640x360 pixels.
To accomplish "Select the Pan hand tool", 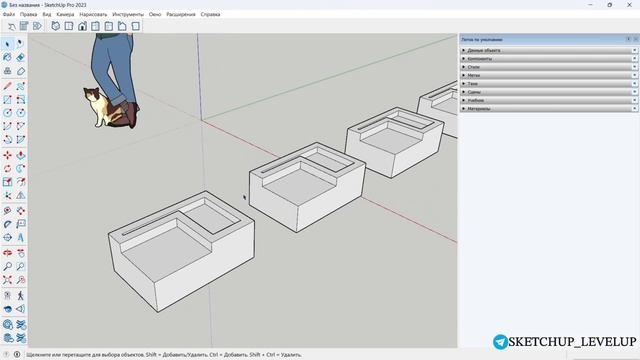I will [20, 253].
